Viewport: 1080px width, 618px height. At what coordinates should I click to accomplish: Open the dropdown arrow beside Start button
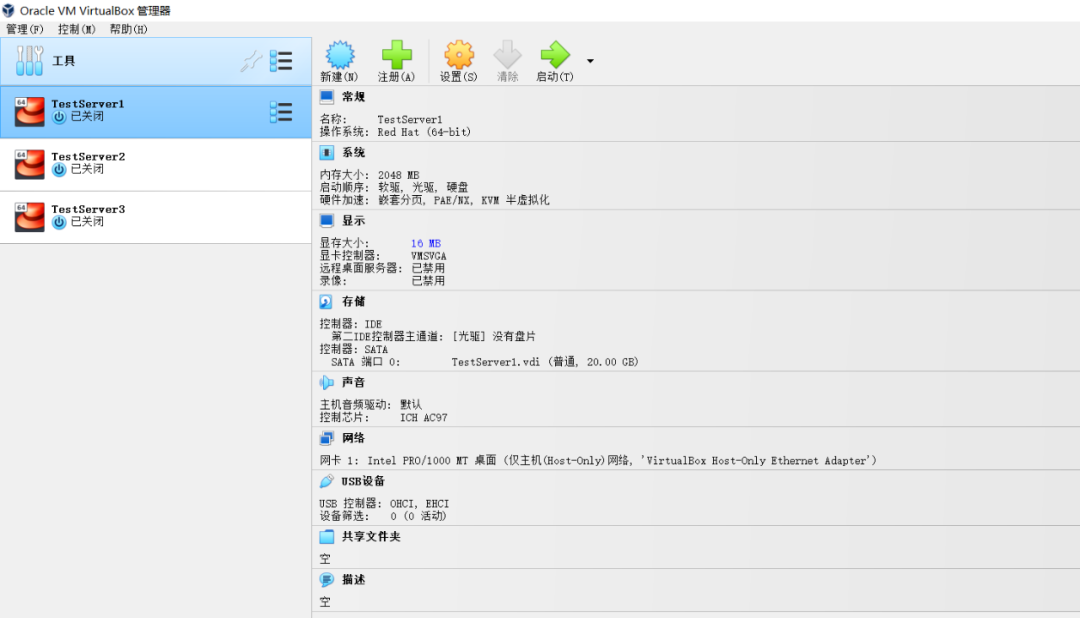tap(590, 61)
